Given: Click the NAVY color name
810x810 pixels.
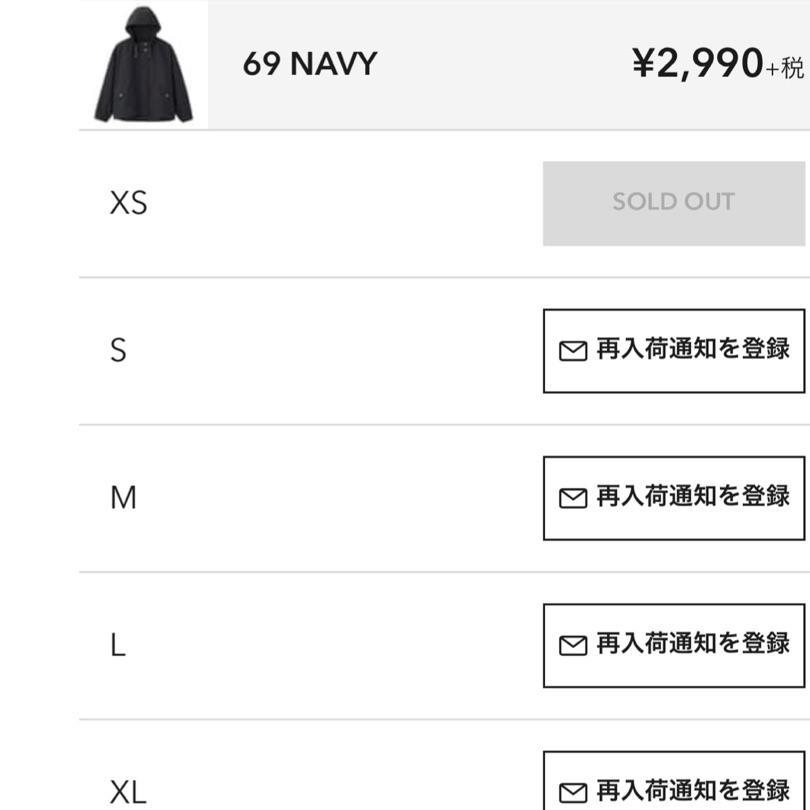Looking at the screenshot, I should point(333,64).
